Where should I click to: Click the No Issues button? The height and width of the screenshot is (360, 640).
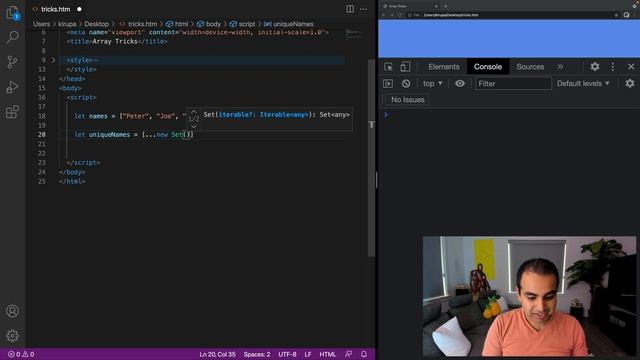[406, 100]
